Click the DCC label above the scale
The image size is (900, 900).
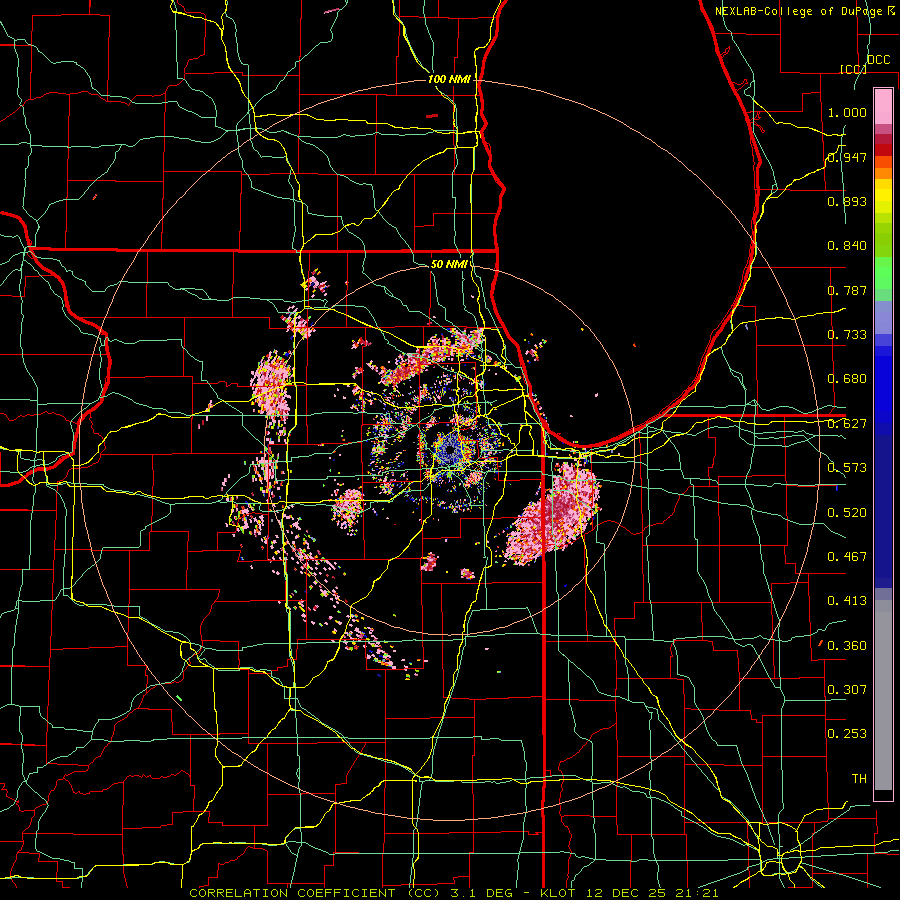coord(878,60)
